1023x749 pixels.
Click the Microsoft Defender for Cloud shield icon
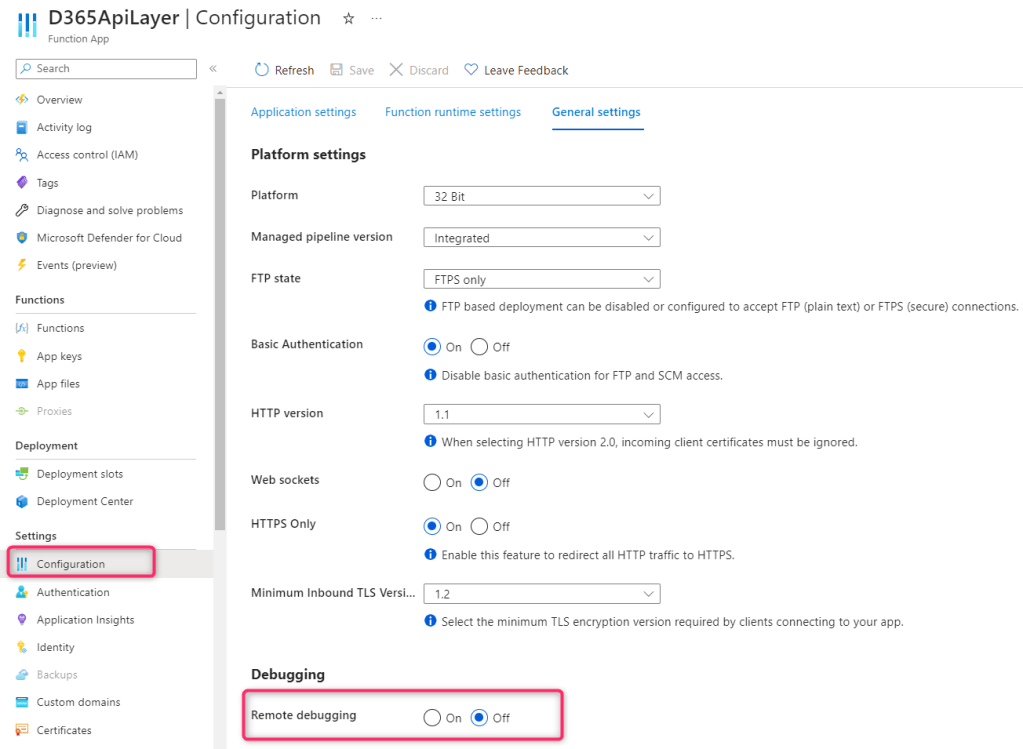(x=22, y=238)
